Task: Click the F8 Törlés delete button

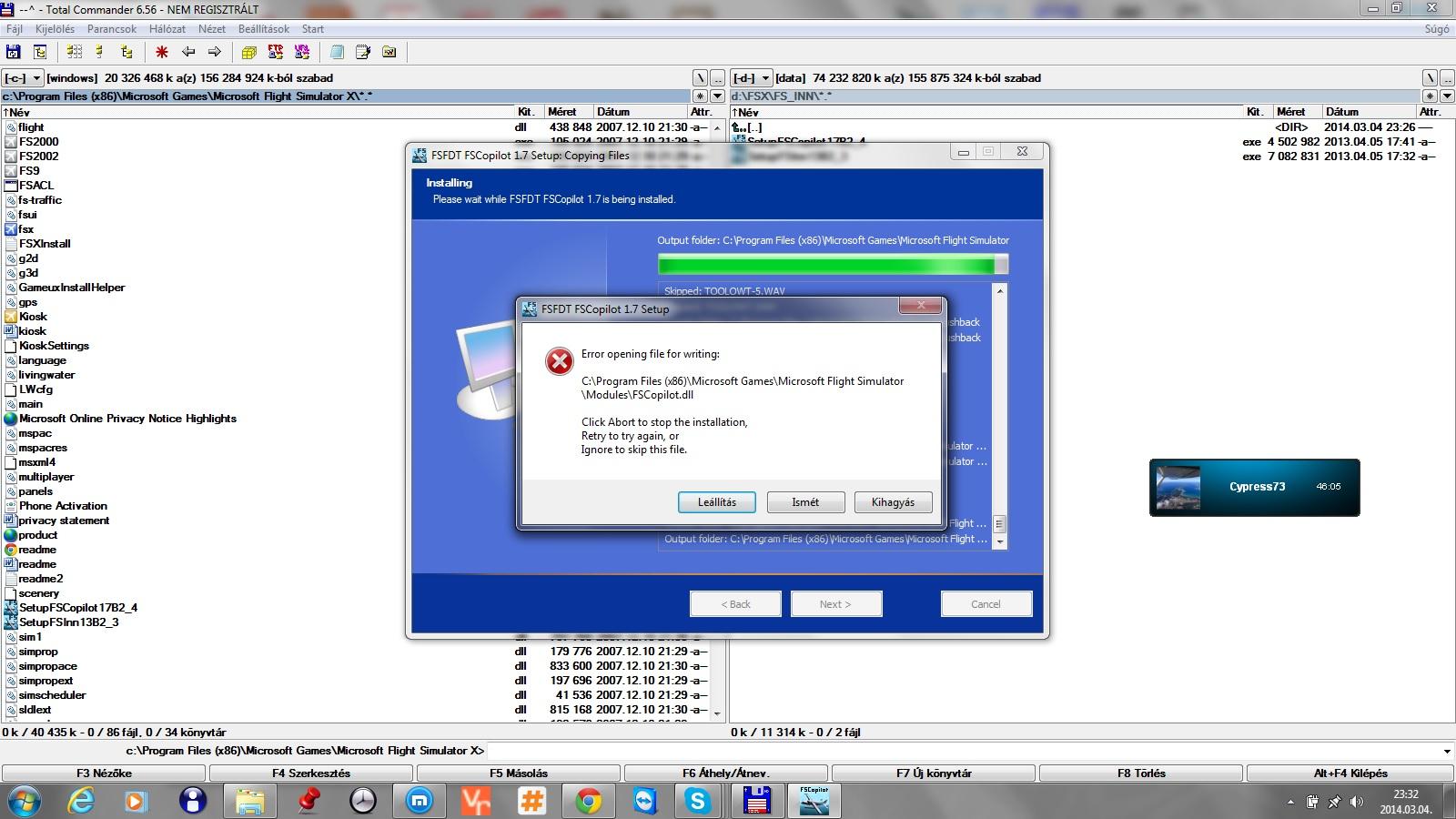Action: (x=1141, y=773)
